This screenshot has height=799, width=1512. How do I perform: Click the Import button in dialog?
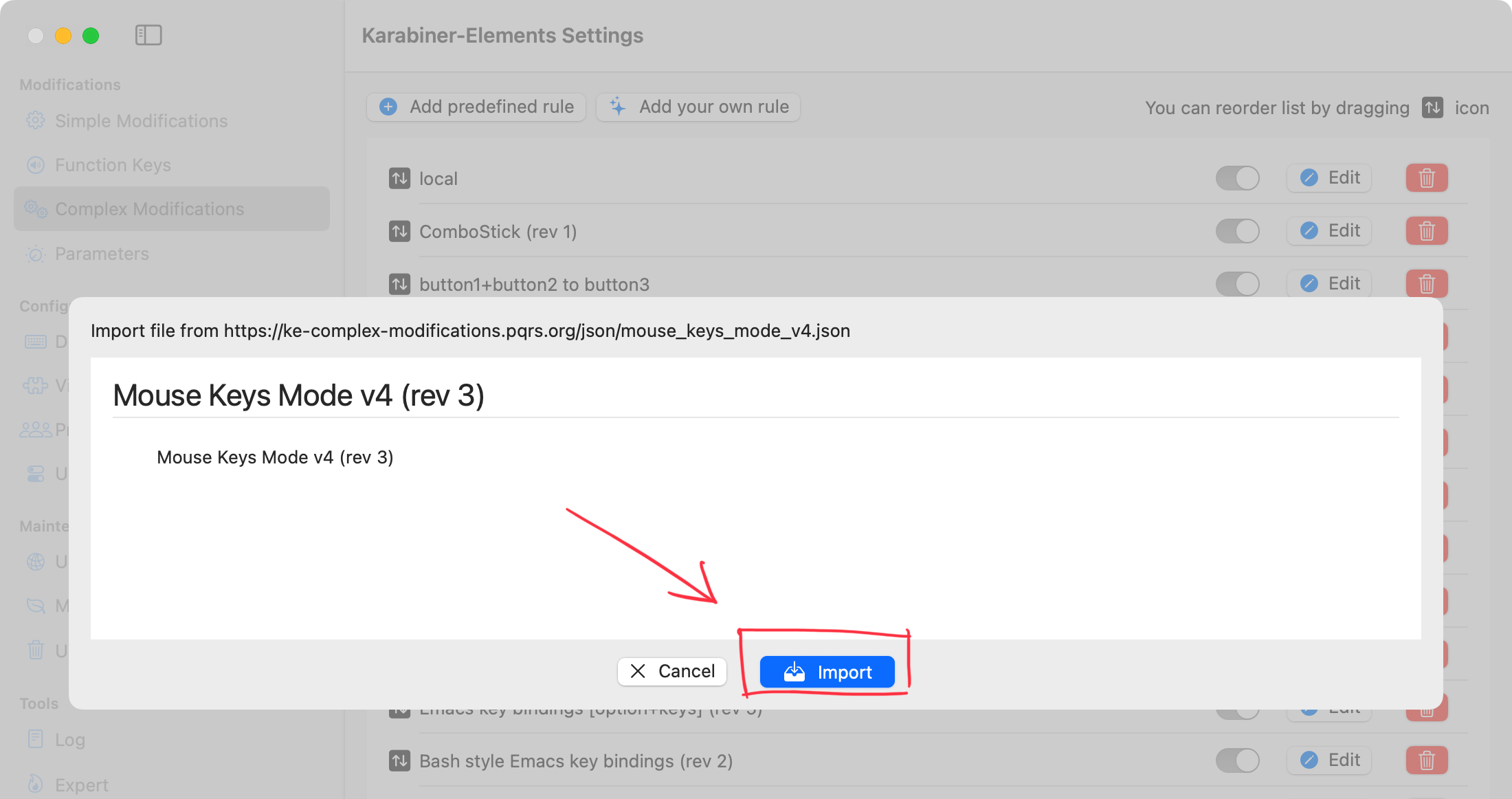[x=827, y=672]
